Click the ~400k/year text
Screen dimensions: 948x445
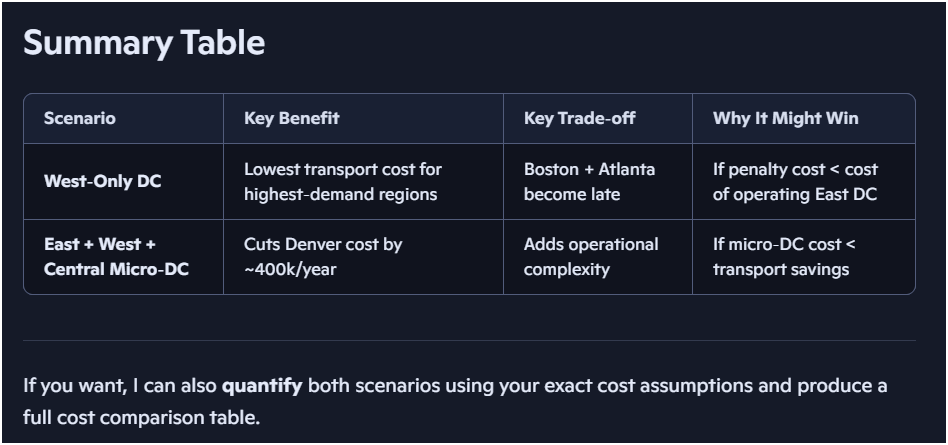click(x=291, y=270)
